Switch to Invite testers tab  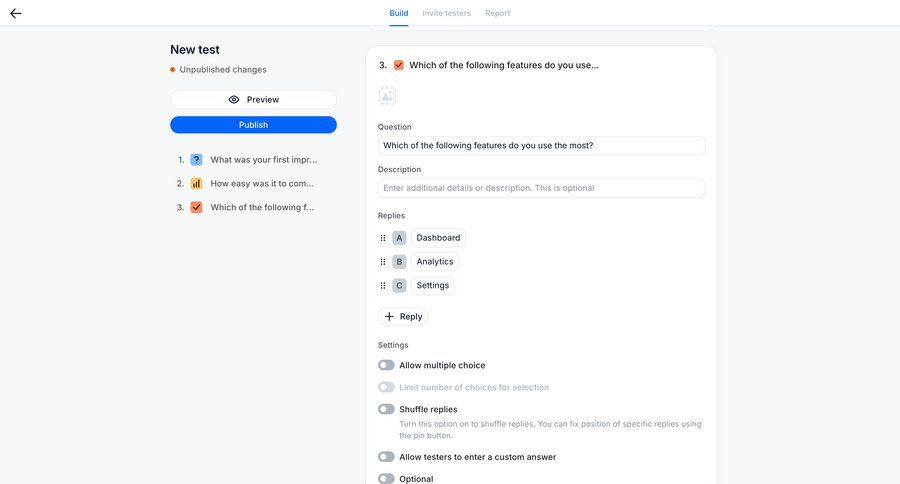point(446,13)
